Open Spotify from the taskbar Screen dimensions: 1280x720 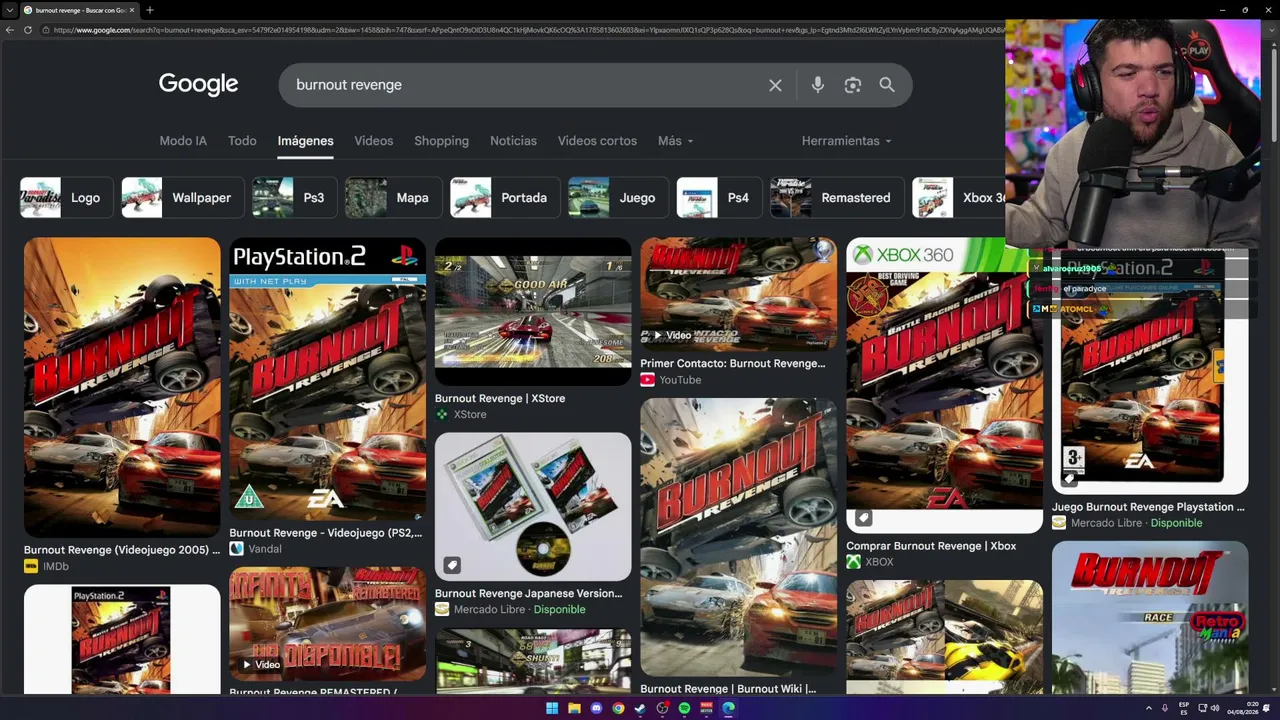coord(684,708)
